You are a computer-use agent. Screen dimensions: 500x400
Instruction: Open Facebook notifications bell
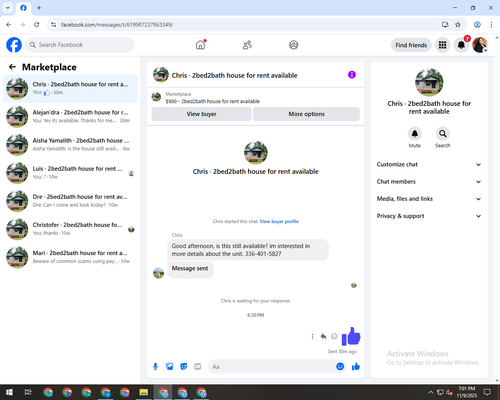click(x=461, y=45)
